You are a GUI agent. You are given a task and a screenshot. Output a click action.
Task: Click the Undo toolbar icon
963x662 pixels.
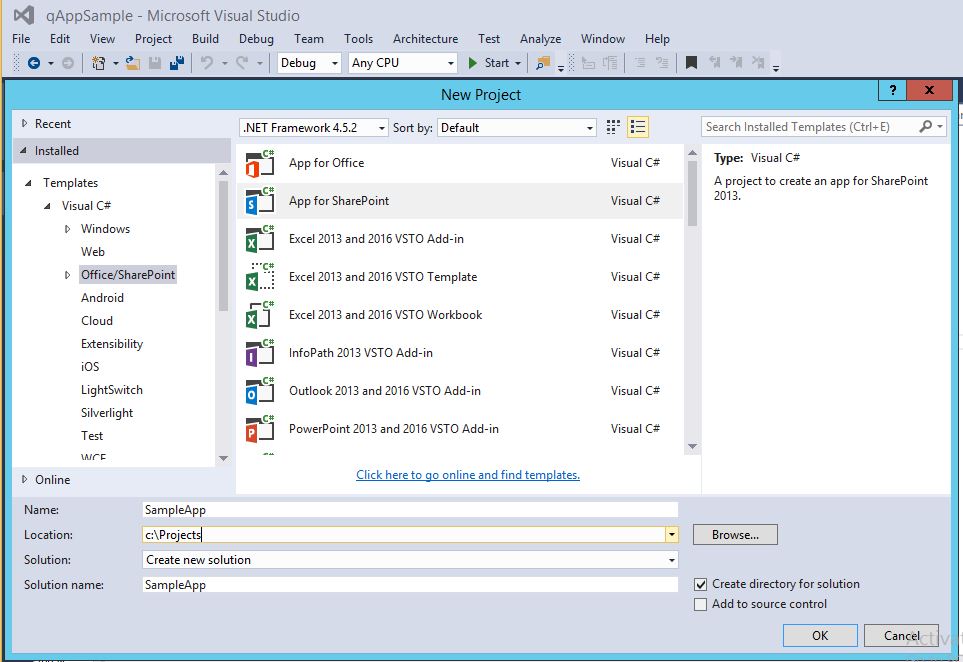coord(208,63)
